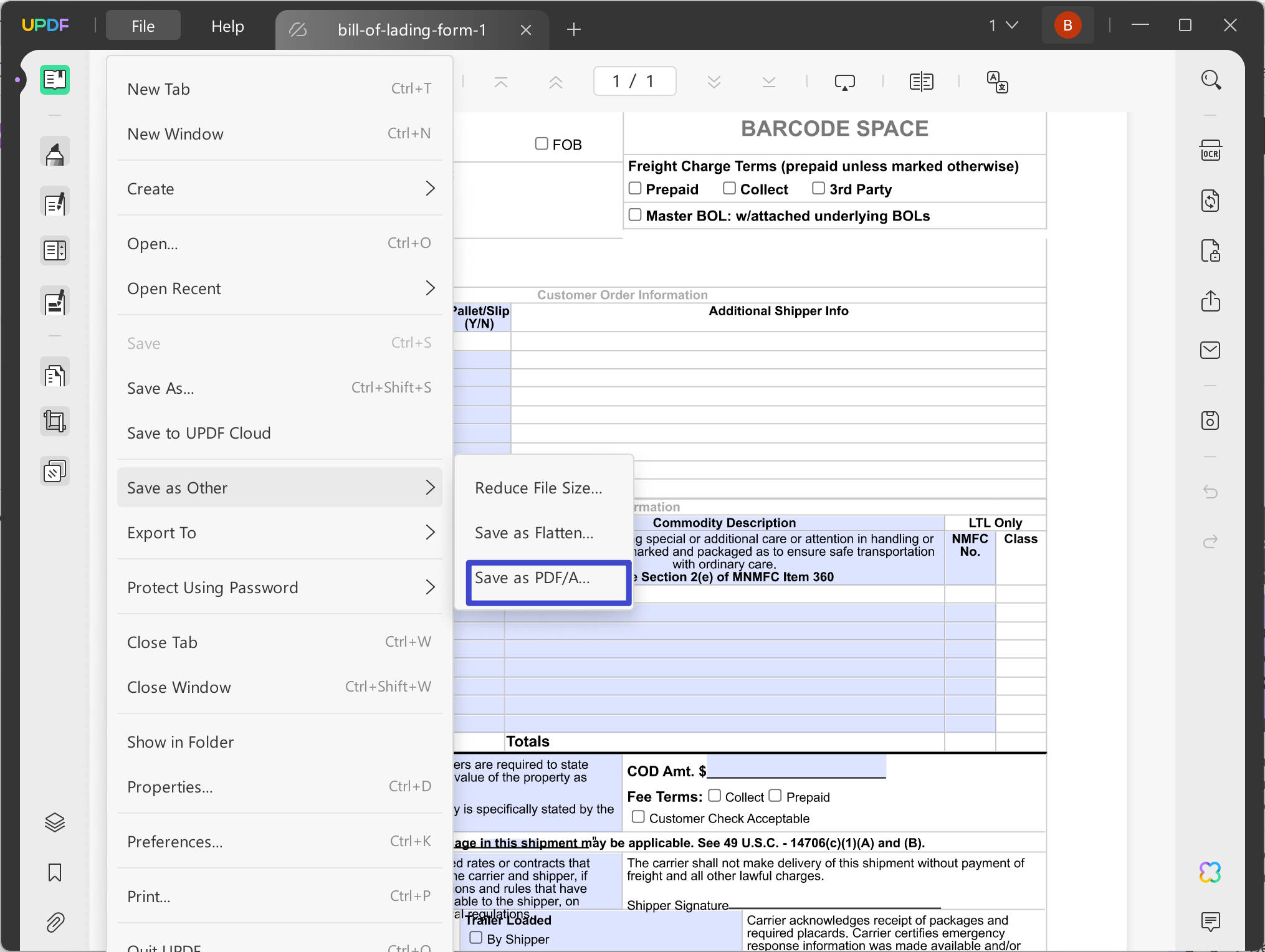Open the Convert PDF tool
Screen dimensions: 1265x952
[x=1211, y=201]
